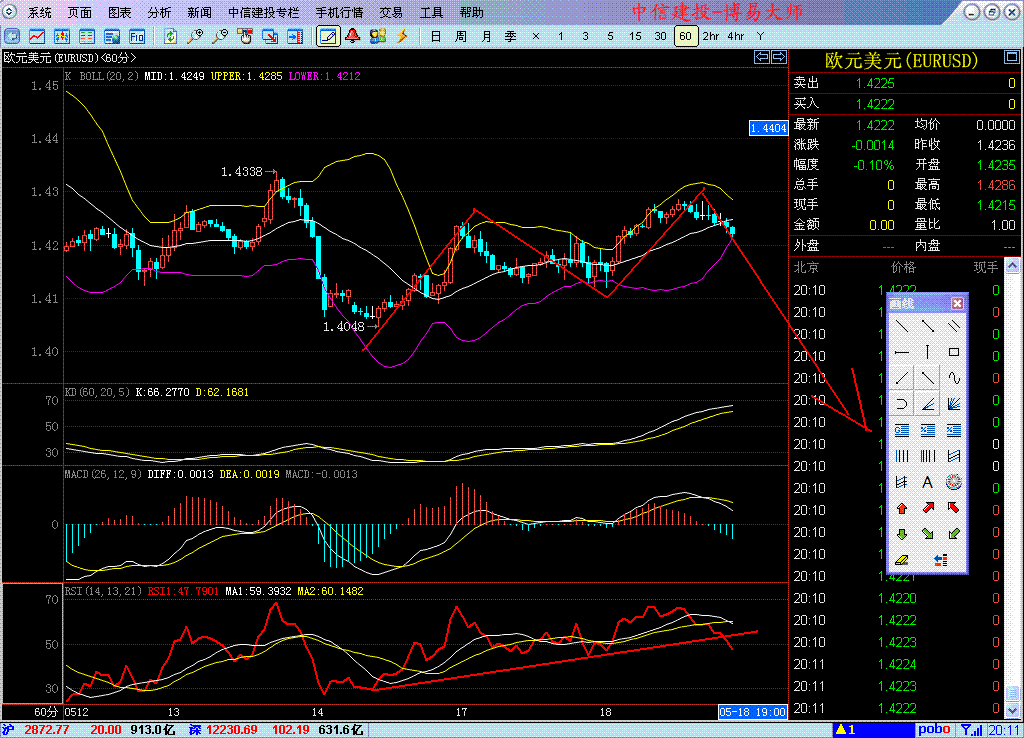Click the red alarm bell icon

[353, 37]
